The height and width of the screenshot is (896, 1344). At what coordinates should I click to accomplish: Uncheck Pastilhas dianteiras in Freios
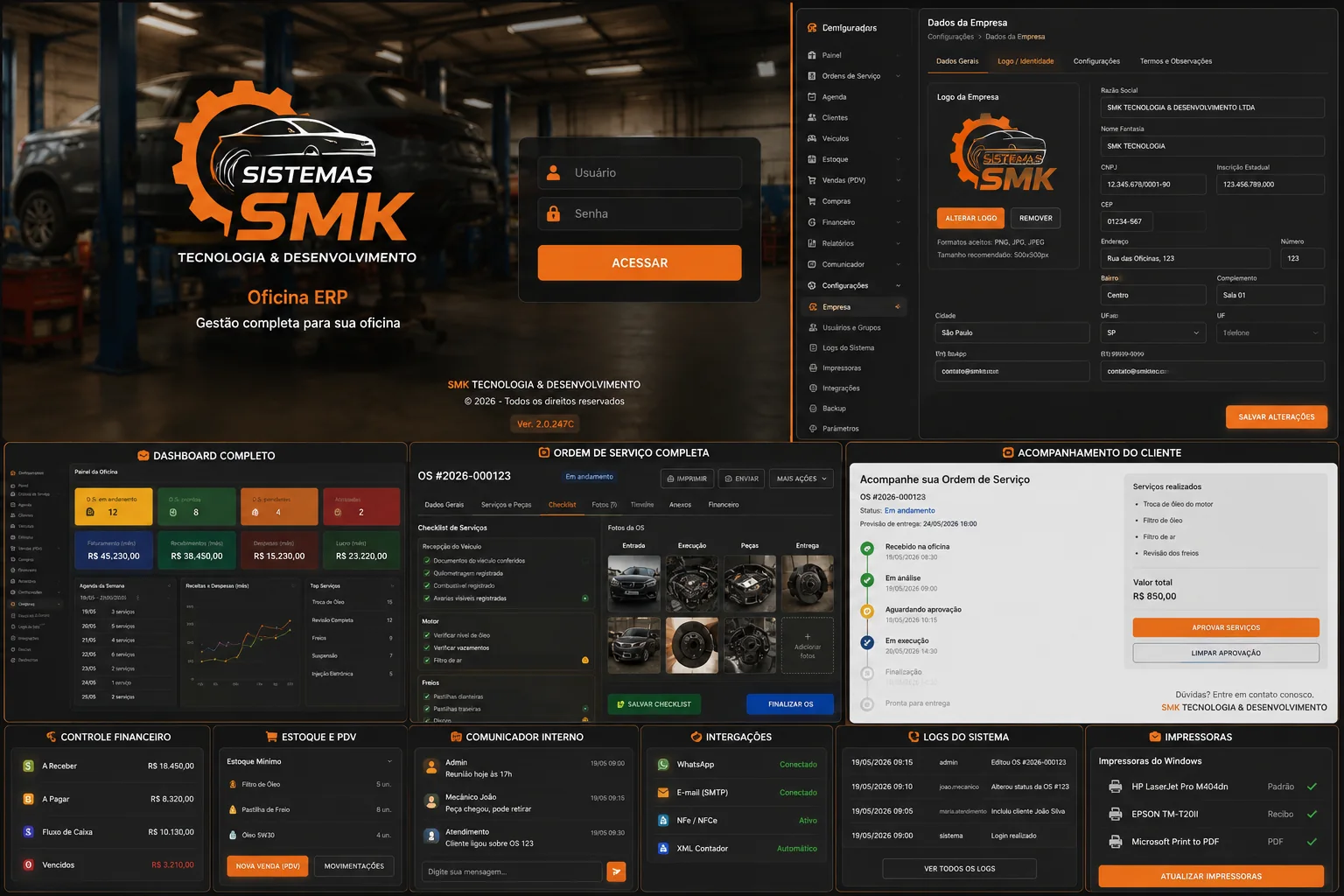427,697
